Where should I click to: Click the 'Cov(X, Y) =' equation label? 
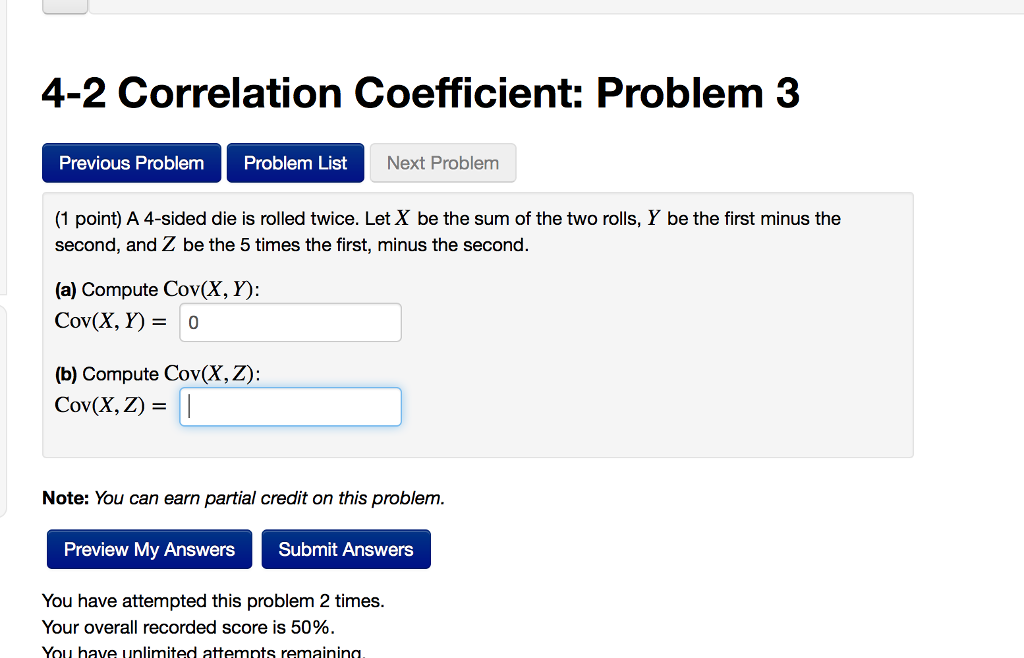(x=110, y=321)
